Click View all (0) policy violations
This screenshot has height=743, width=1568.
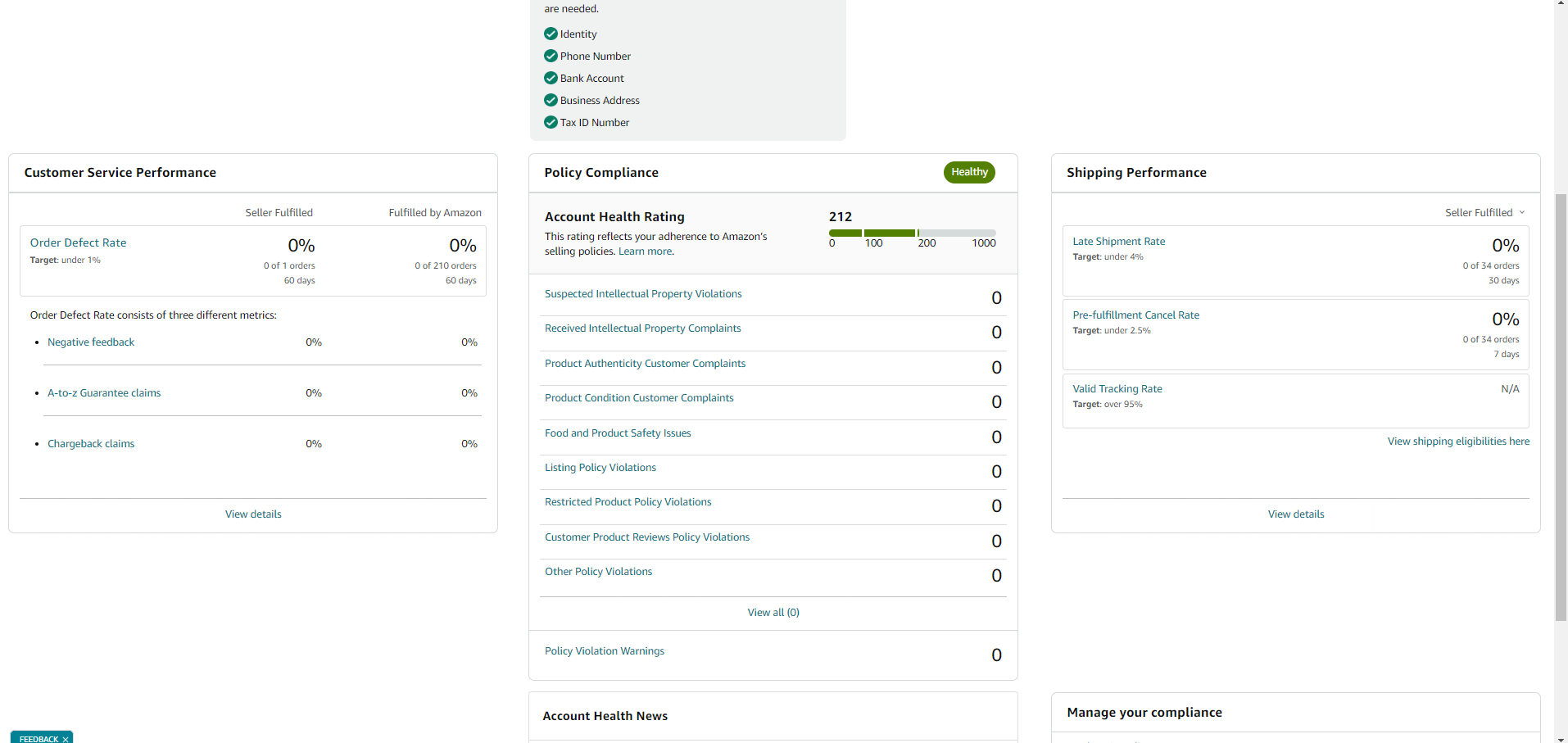point(773,612)
